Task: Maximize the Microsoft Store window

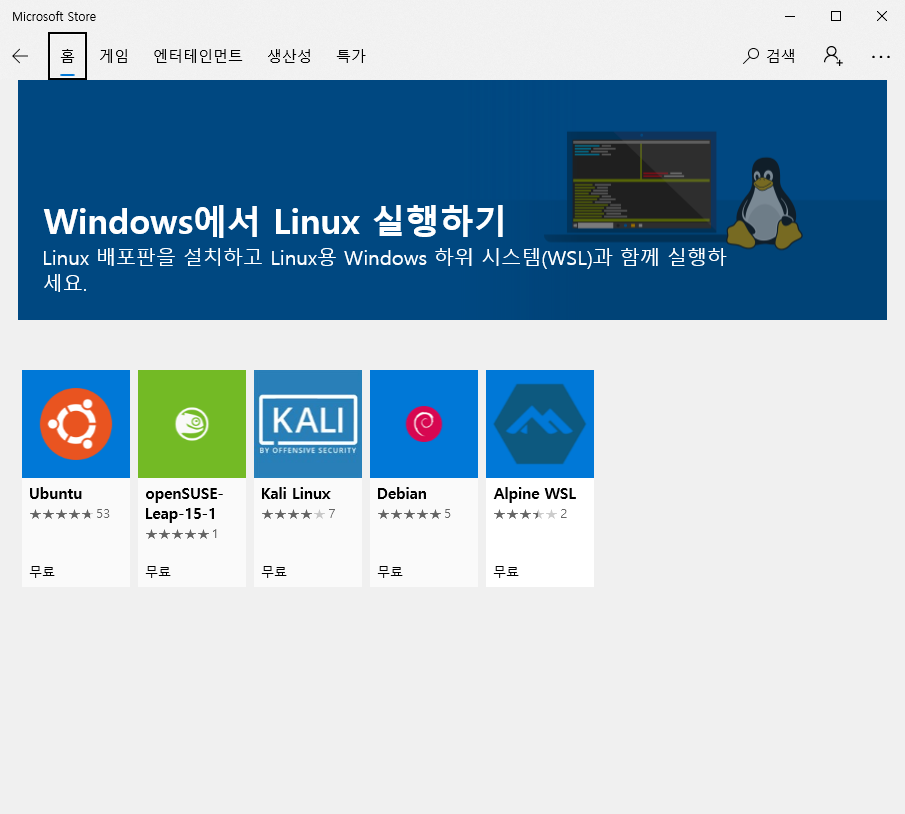Action: pos(836,16)
